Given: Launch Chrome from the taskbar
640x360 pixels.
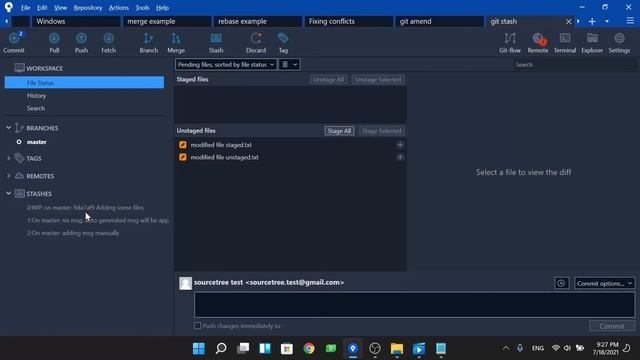Looking at the screenshot, I should point(309,349).
